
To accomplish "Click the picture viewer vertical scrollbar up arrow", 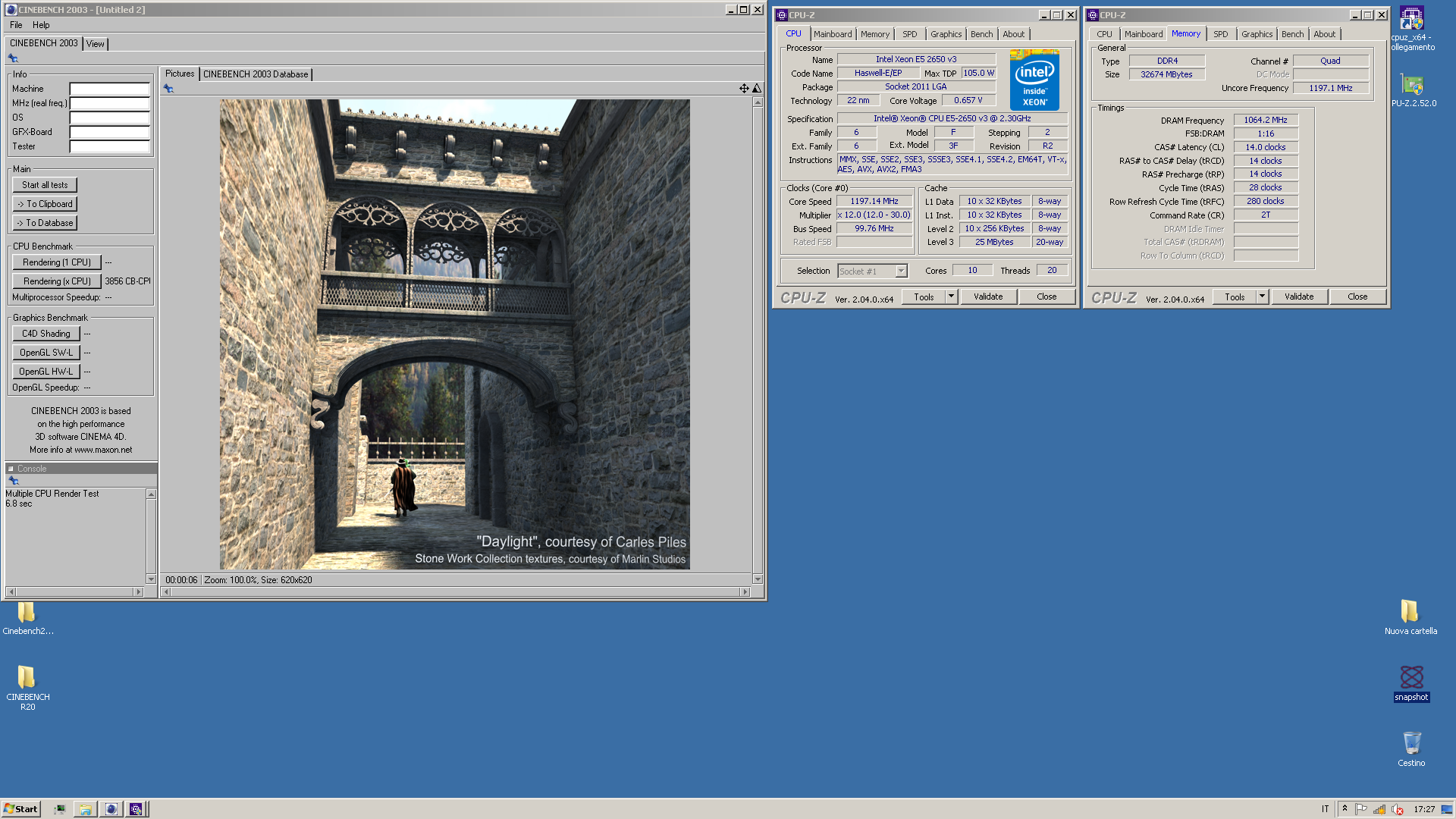I will coord(757,102).
